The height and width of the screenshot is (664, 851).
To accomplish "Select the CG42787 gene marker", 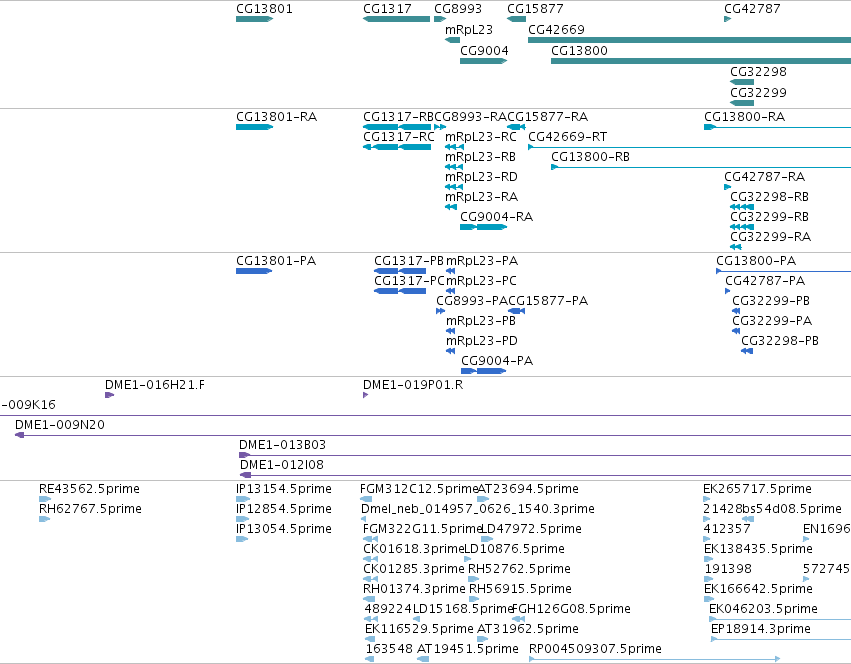I will (x=727, y=19).
